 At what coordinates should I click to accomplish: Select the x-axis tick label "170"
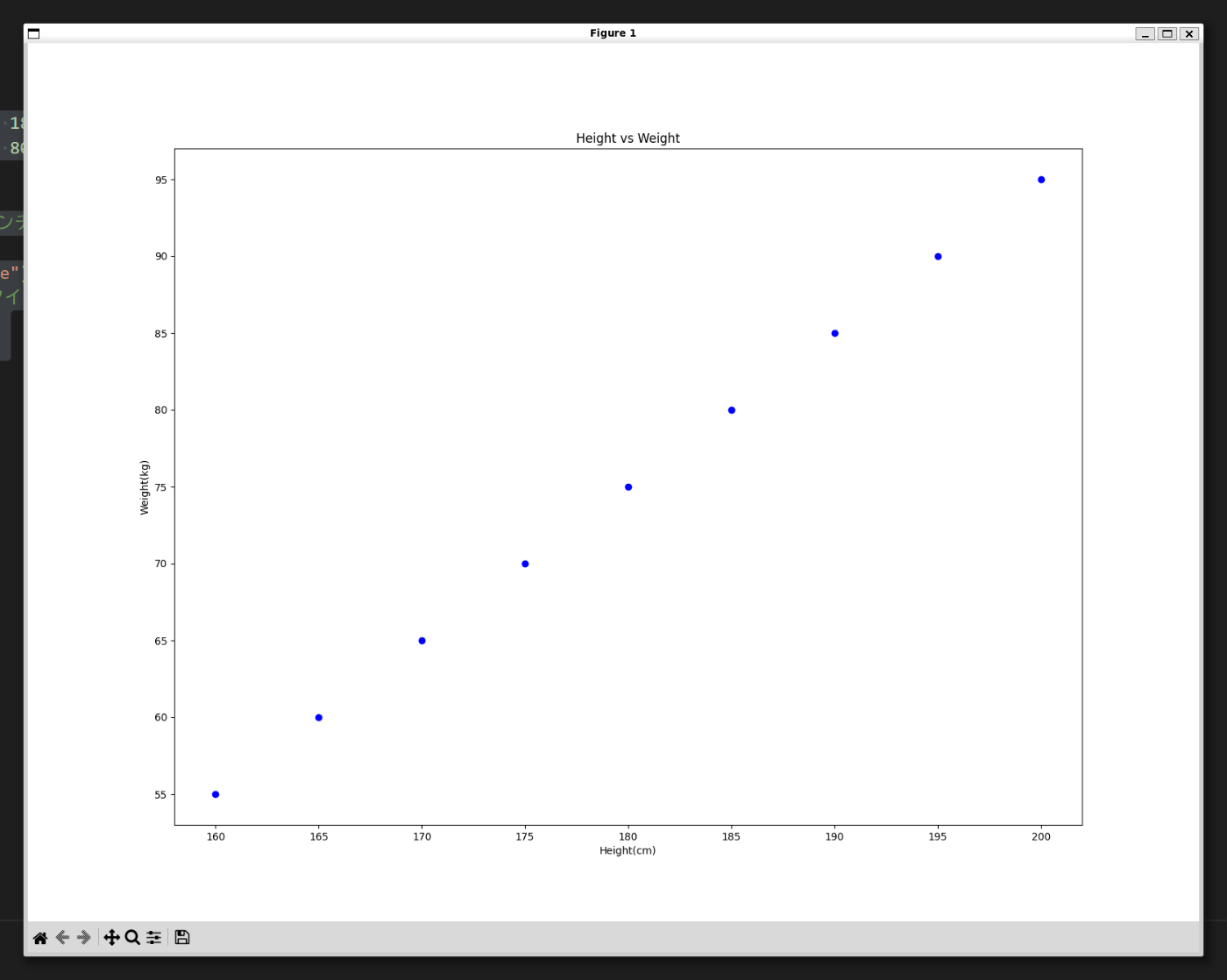tap(422, 836)
